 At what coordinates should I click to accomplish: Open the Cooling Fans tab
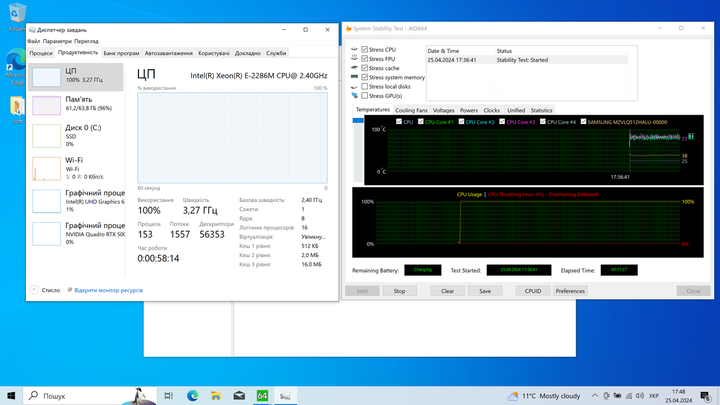411,110
